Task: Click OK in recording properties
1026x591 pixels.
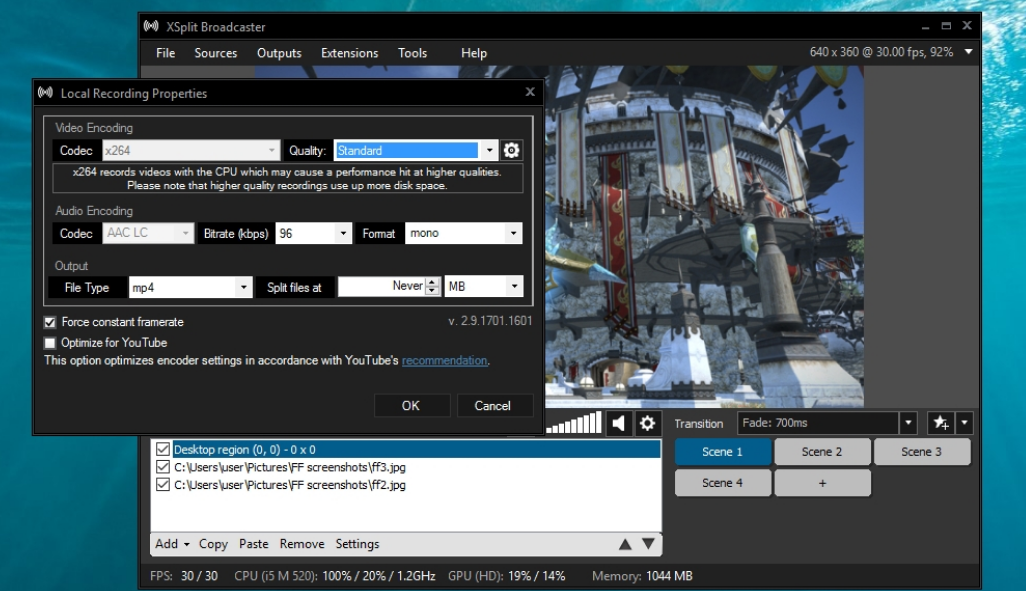Action: tap(411, 406)
